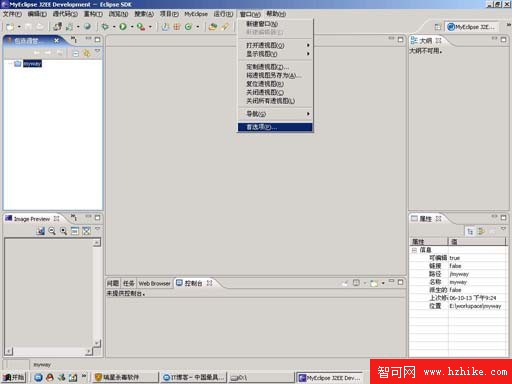Click Image Preview horizontal scrollbar right arrow
This screenshot has height=384, width=512.
(89, 351)
